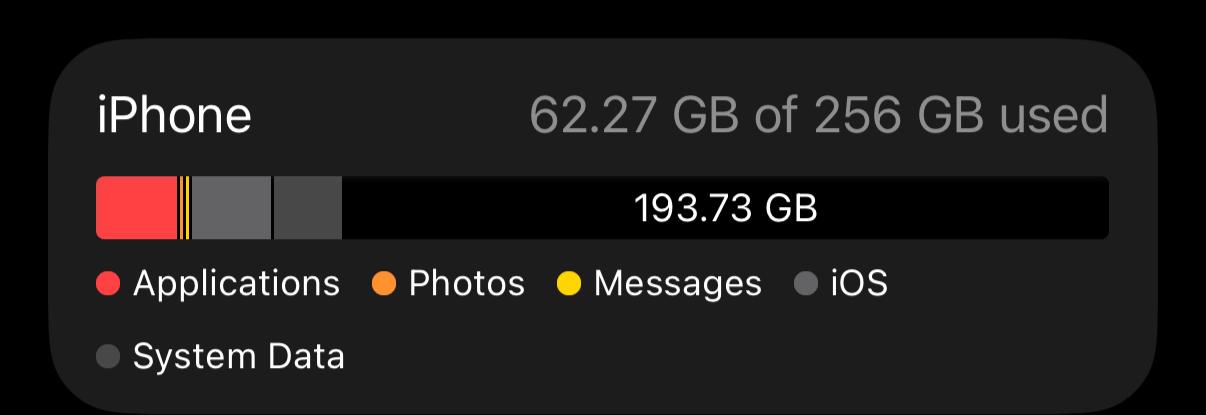Tap the Applications legend label

[x=237, y=284]
